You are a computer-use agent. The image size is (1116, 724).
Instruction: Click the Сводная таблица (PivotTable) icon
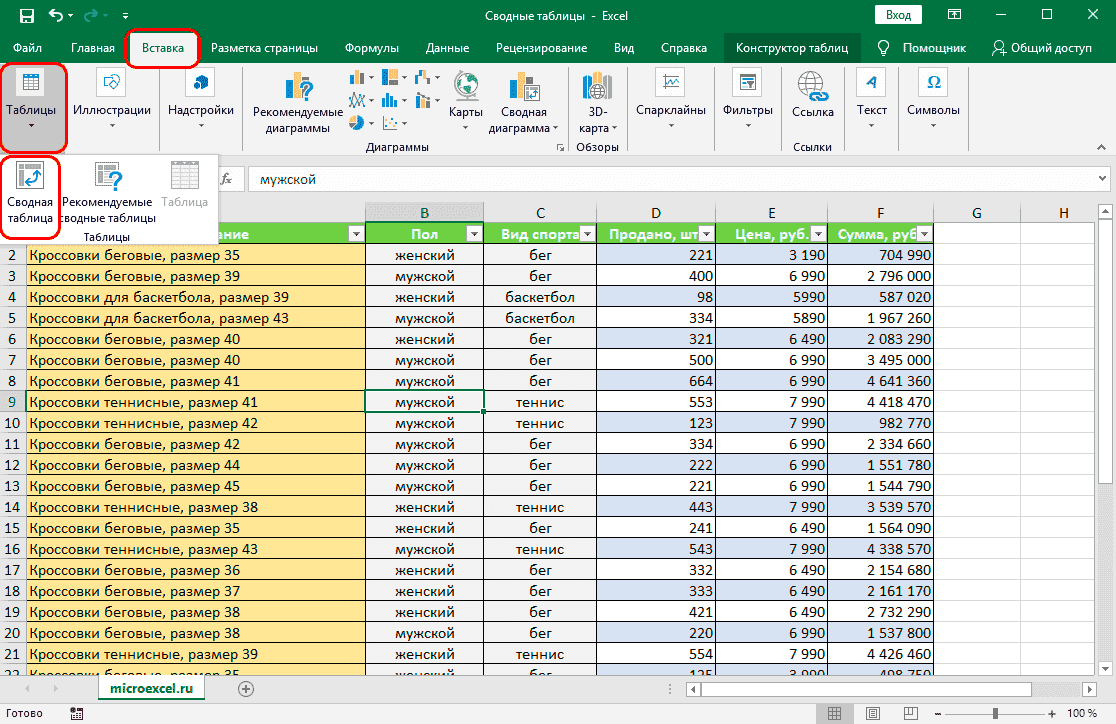(30, 178)
